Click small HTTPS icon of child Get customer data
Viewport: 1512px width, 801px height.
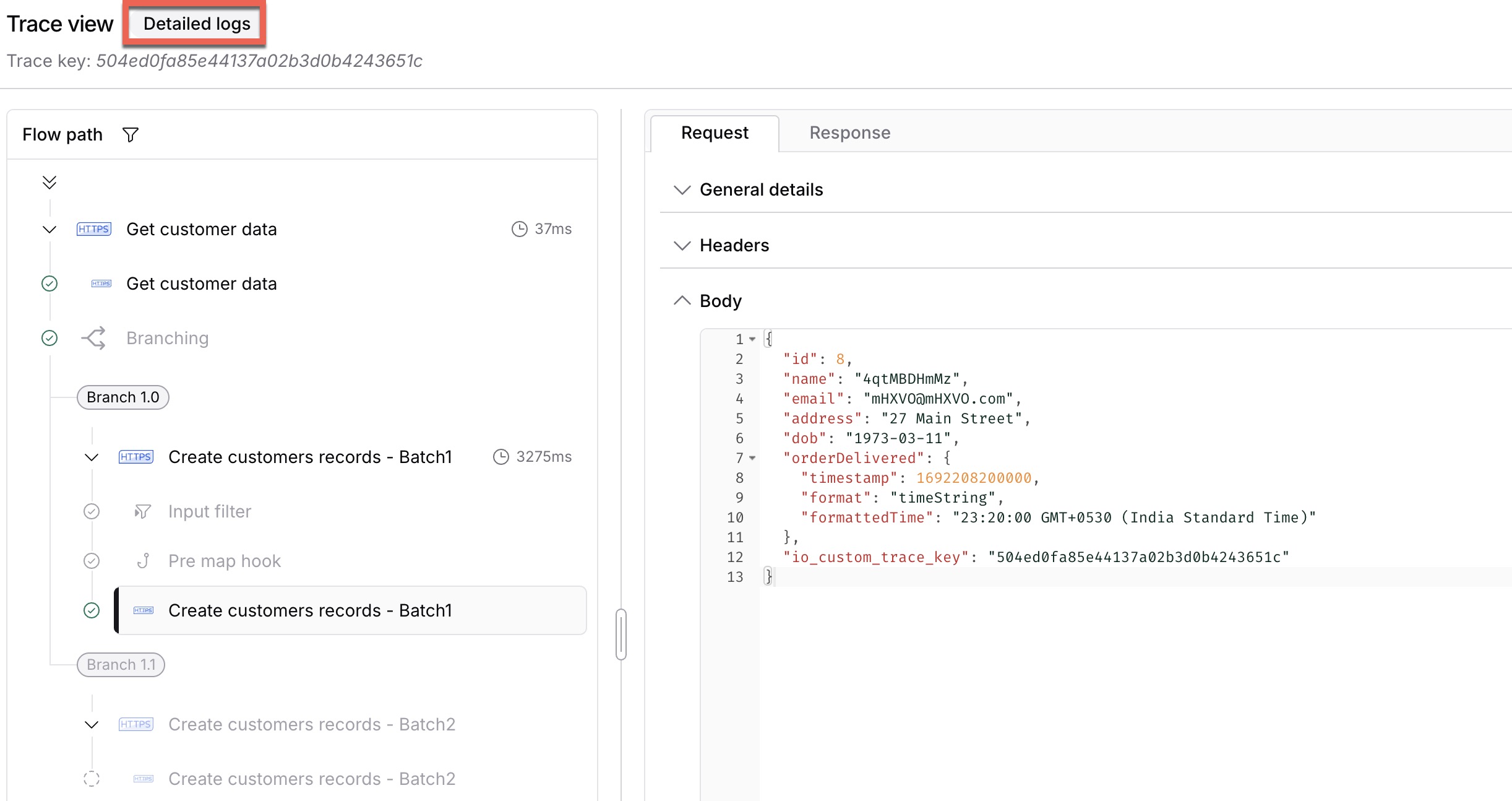[x=101, y=284]
